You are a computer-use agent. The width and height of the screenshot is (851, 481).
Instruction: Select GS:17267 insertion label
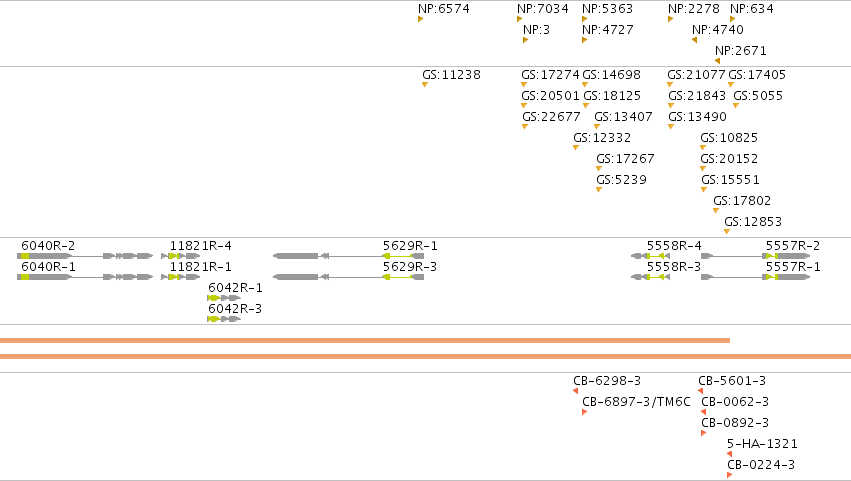click(626, 159)
